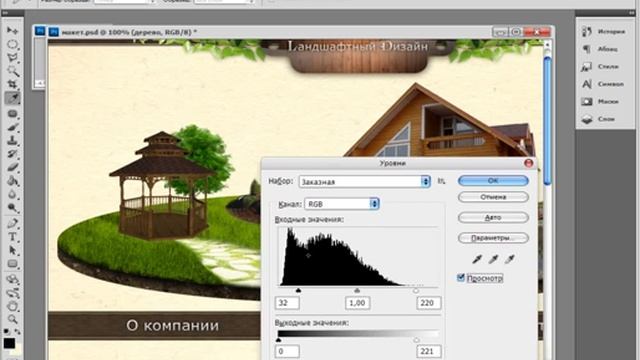The image size is (640, 360).
Task: Open the Канал RGB channel dropdown
Action: click(x=342, y=204)
